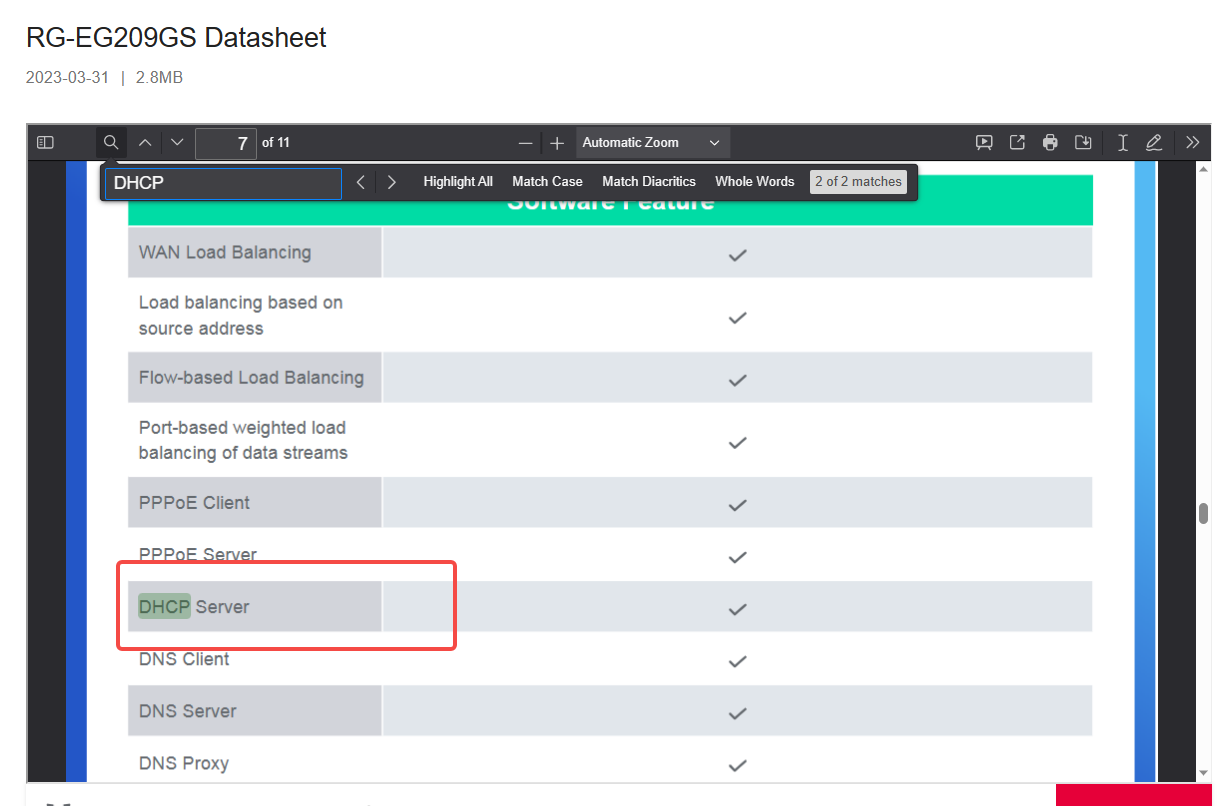The width and height of the screenshot is (1224, 806).
Task: Click the date '2023-03-31'
Action: pos(67,78)
